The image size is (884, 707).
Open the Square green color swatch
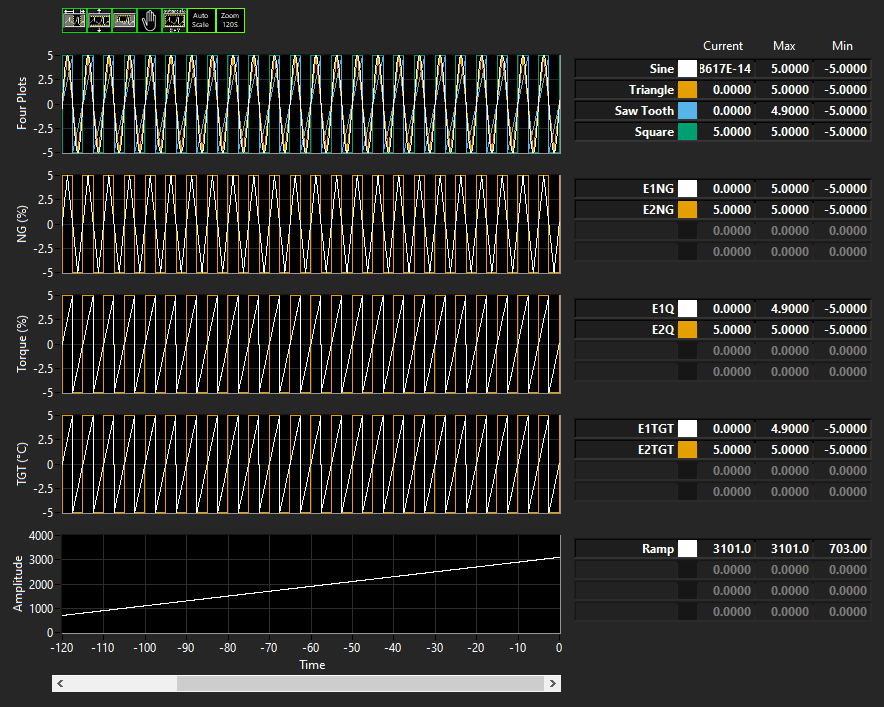click(687, 131)
